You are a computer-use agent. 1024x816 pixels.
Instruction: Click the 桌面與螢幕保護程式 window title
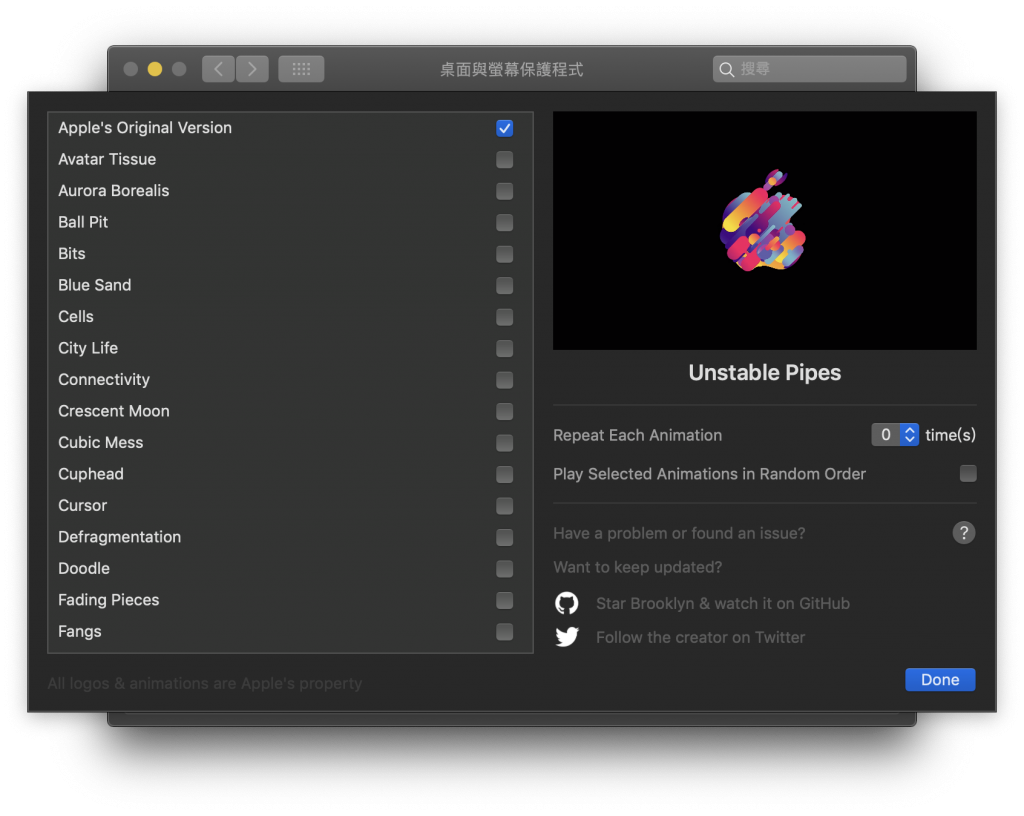coord(511,70)
